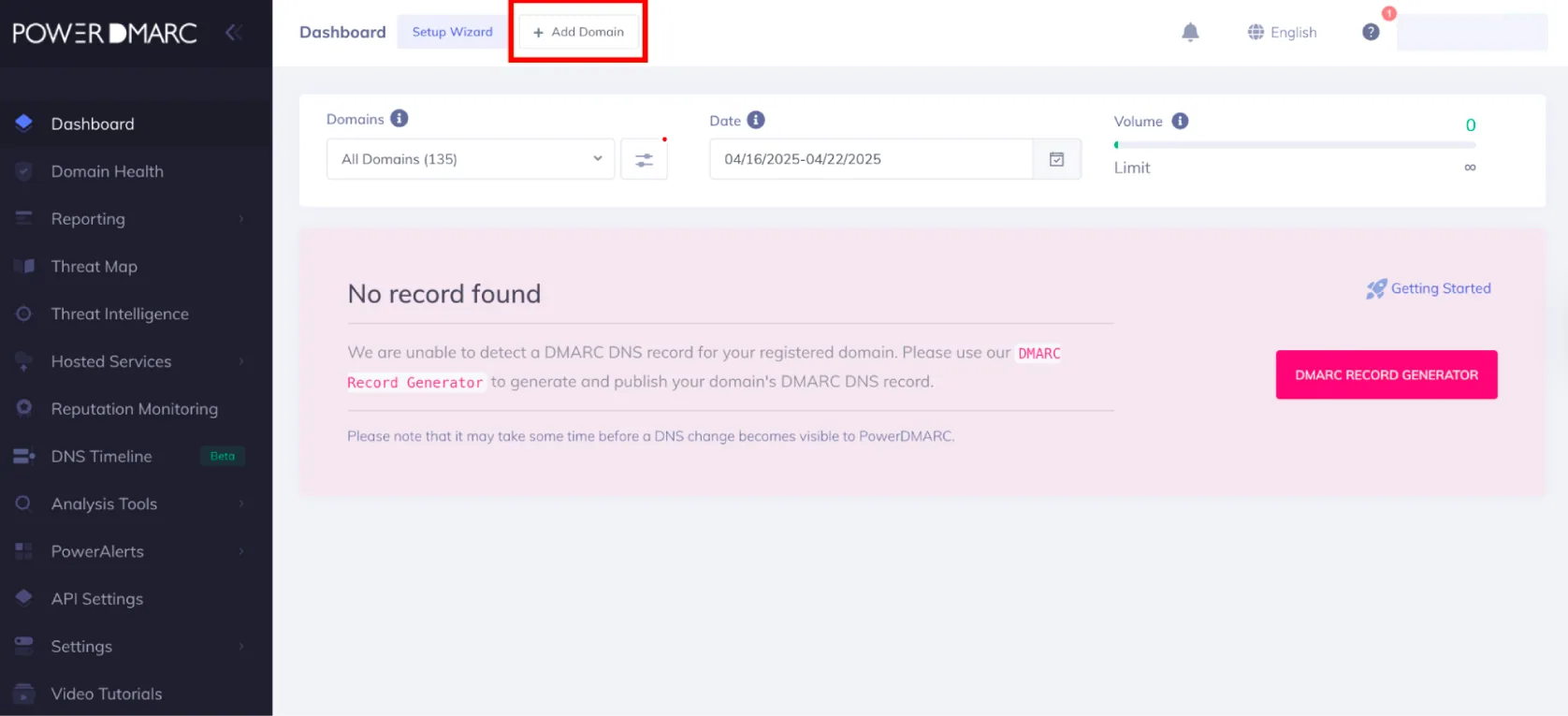Image resolution: width=1568 pixels, height=716 pixels.
Task: Click the date range input field
Action: point(871,159)
